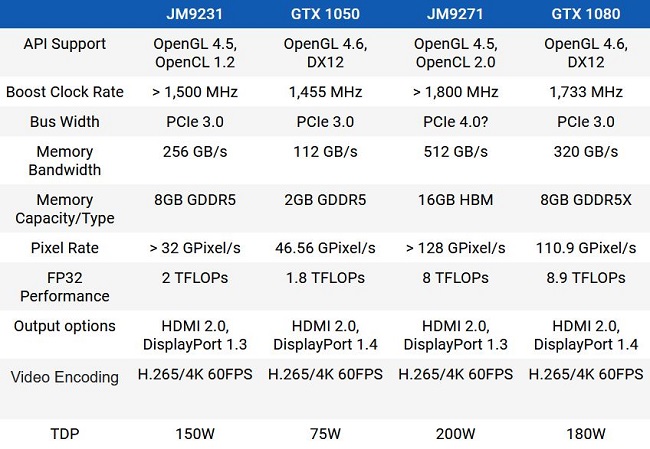Screen dimensions: 650x449
Task: Click the Memory Bandwidth row label
Action: (x=65, y=161)
